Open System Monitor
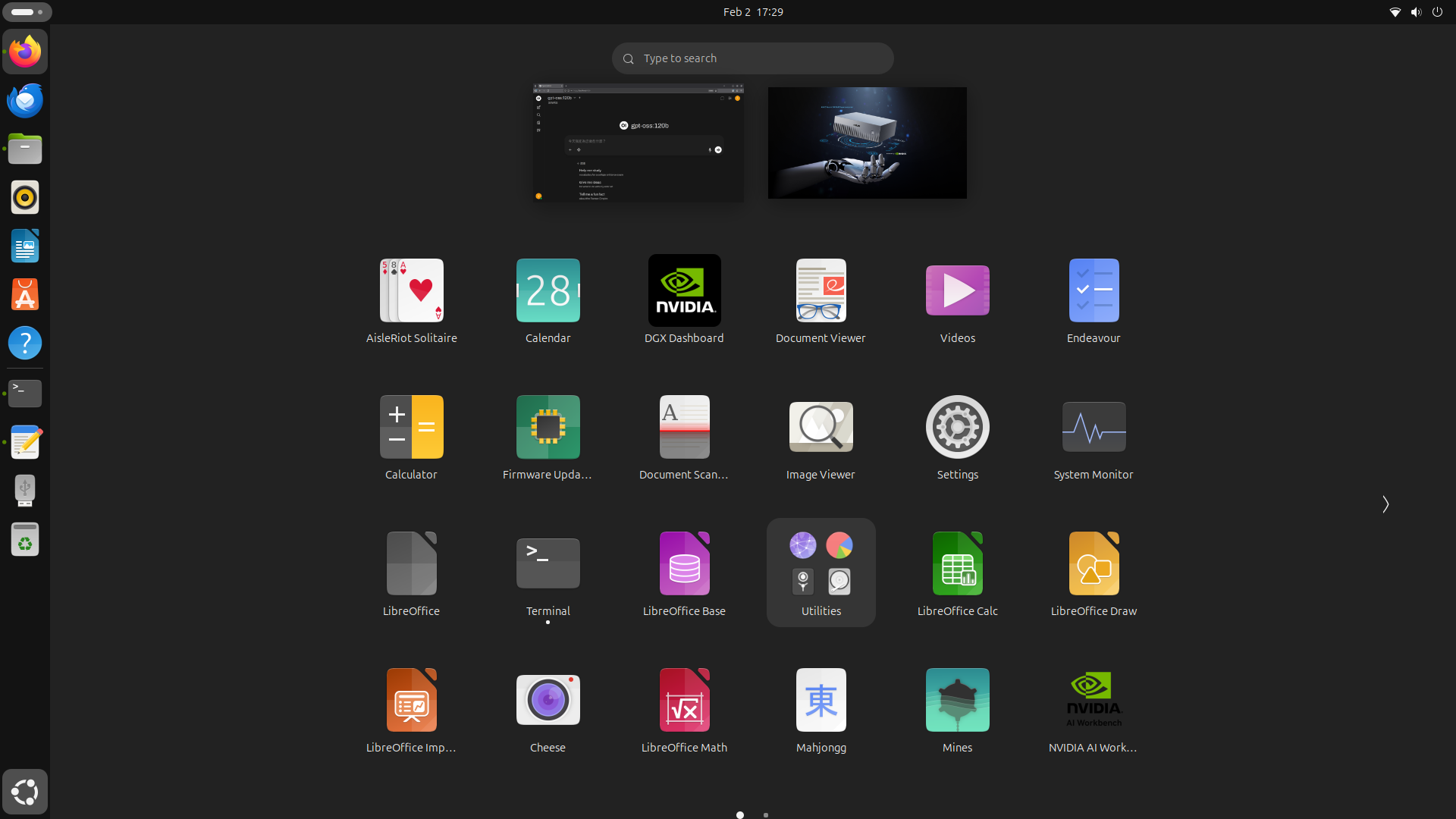This screenshot has height=819, width=1456. [x=1094, y=436]
